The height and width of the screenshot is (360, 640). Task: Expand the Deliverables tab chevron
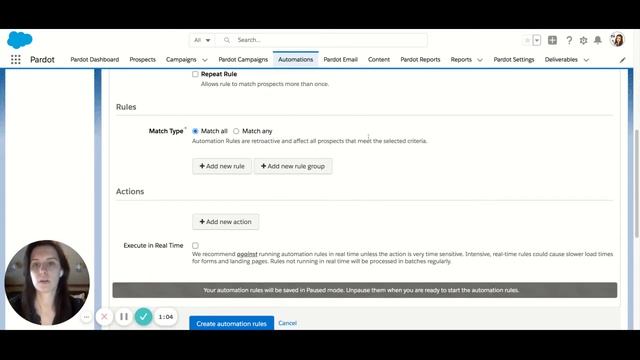586,60
